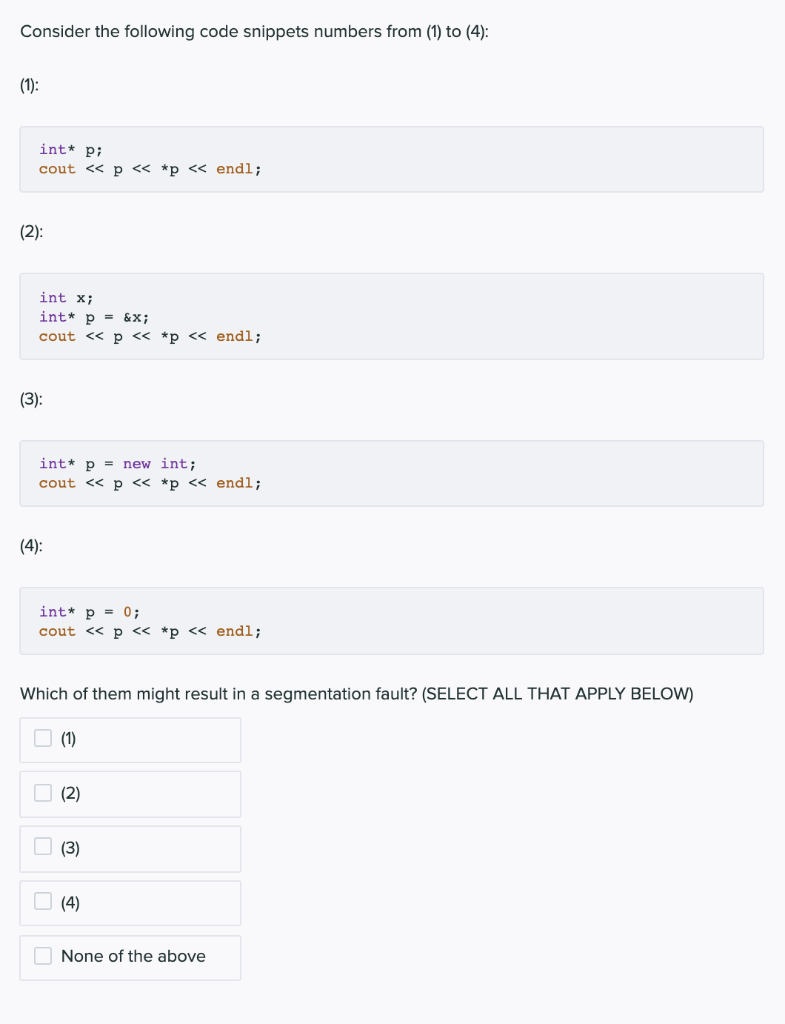Click the snippet where p equals 0
Viewport: 785px width, 1024px height.
click(392, 621)
